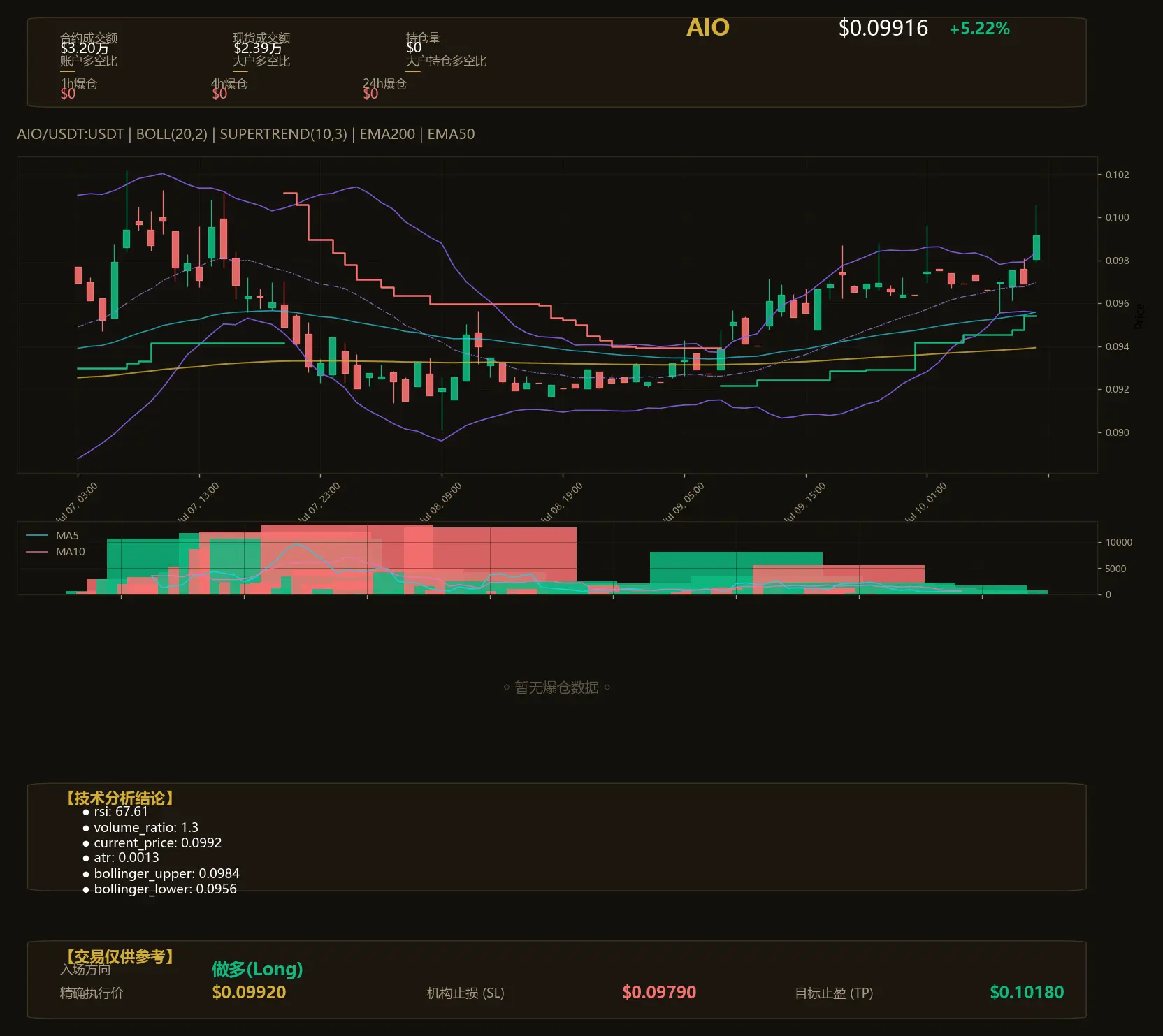The image size is (1163, 1036).
Task: Click the 0.090 price axis label
Action: click(x=1117, y=432)
